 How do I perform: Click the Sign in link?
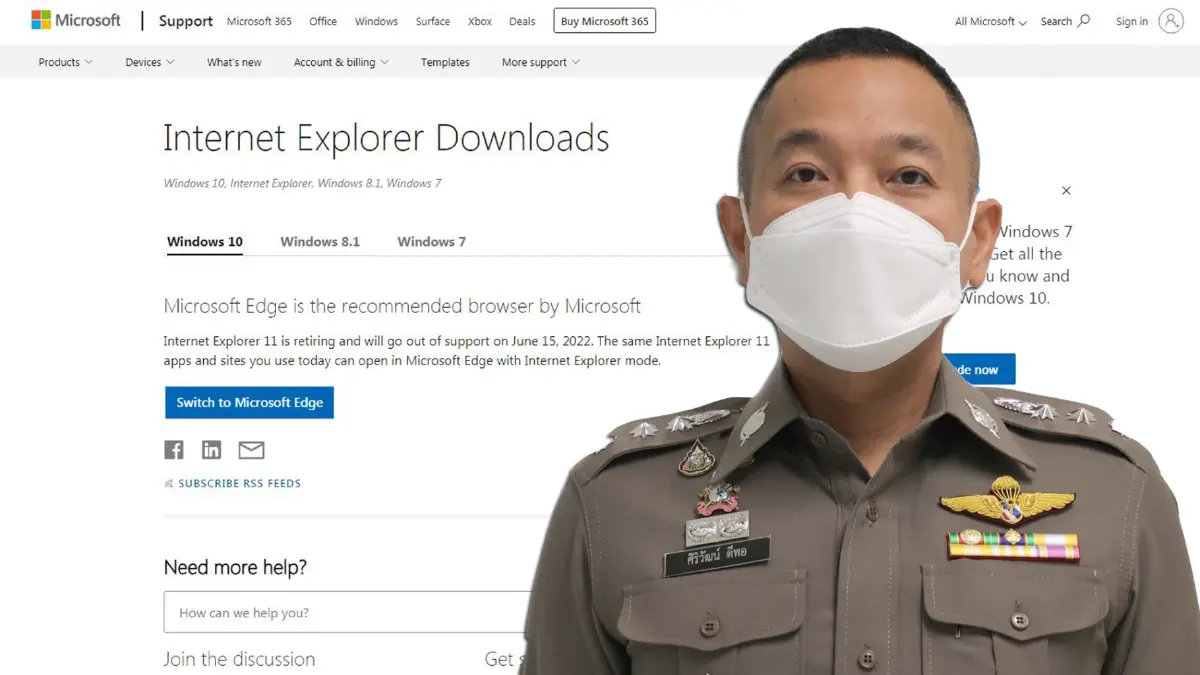point(1132,21)
